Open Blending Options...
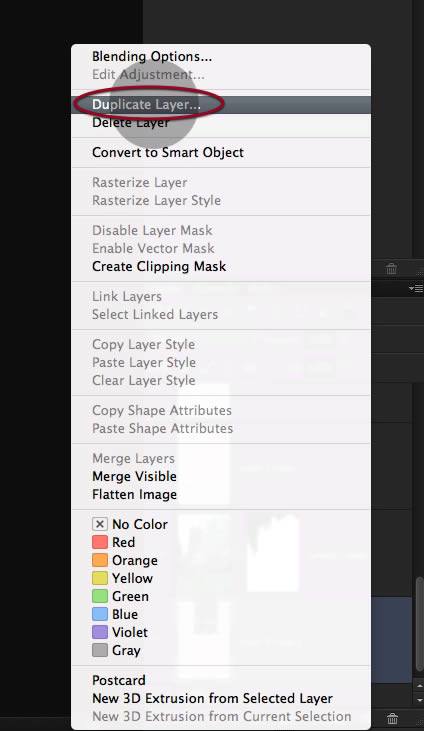The image size is (424, 731). tap(152, 56)
